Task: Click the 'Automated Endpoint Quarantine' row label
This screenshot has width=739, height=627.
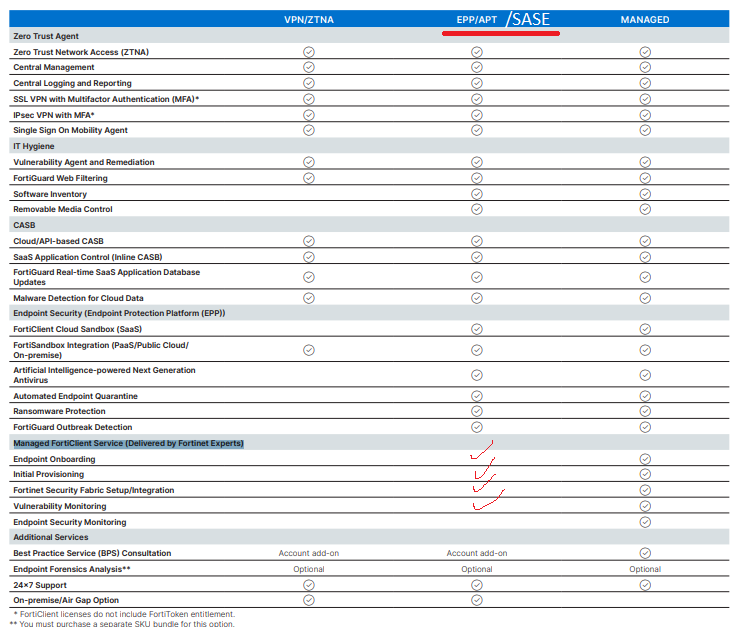Action: 75,396
